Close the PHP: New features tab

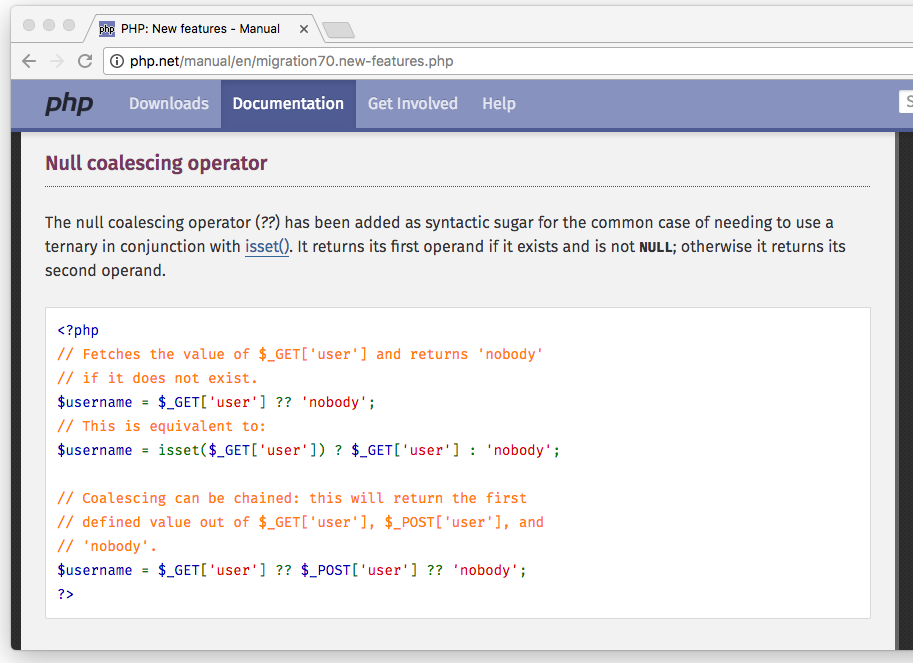click(x=303, y=29)
